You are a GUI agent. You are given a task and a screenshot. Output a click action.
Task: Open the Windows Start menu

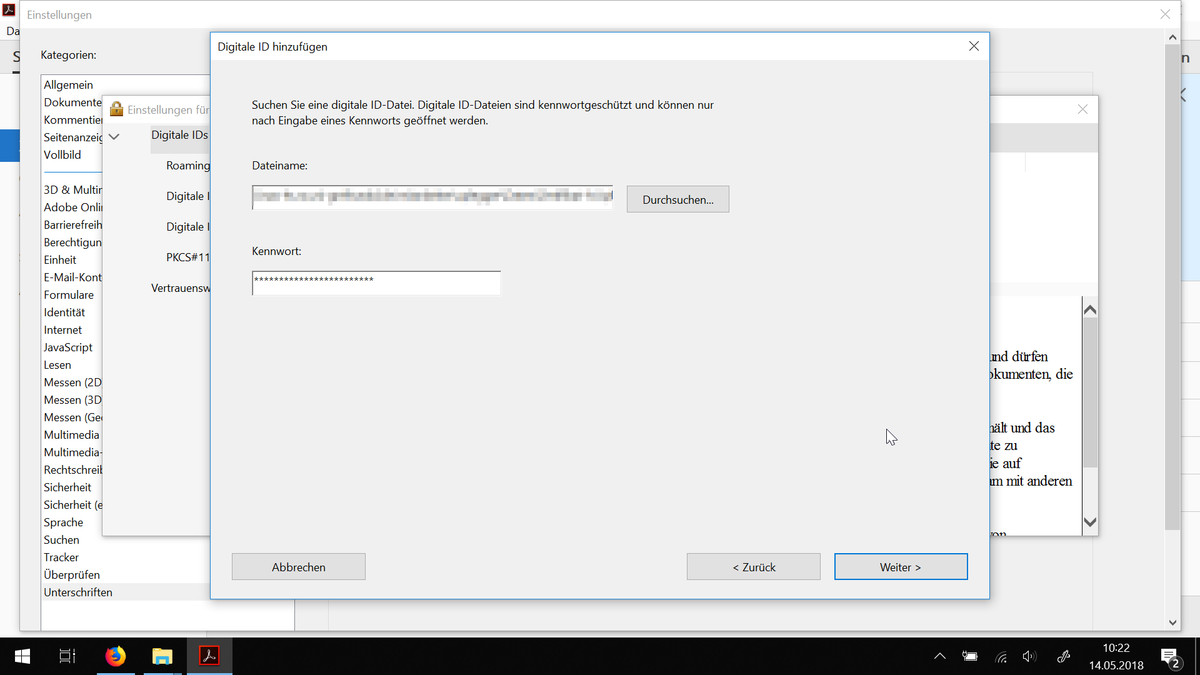22,656
